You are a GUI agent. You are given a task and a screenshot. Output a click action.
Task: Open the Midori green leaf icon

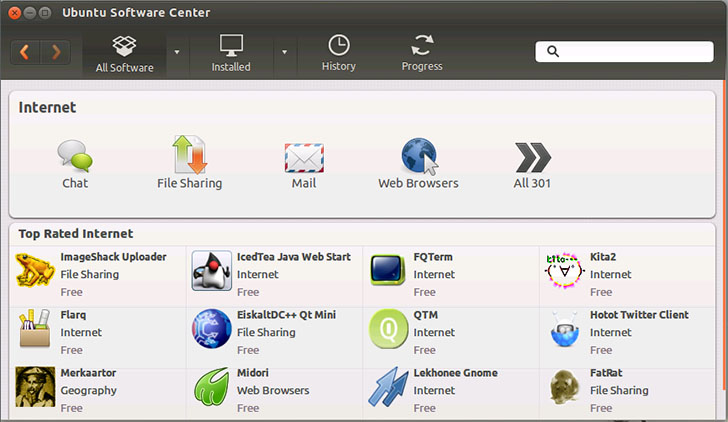pyautogui.click(x=212, y=387)
